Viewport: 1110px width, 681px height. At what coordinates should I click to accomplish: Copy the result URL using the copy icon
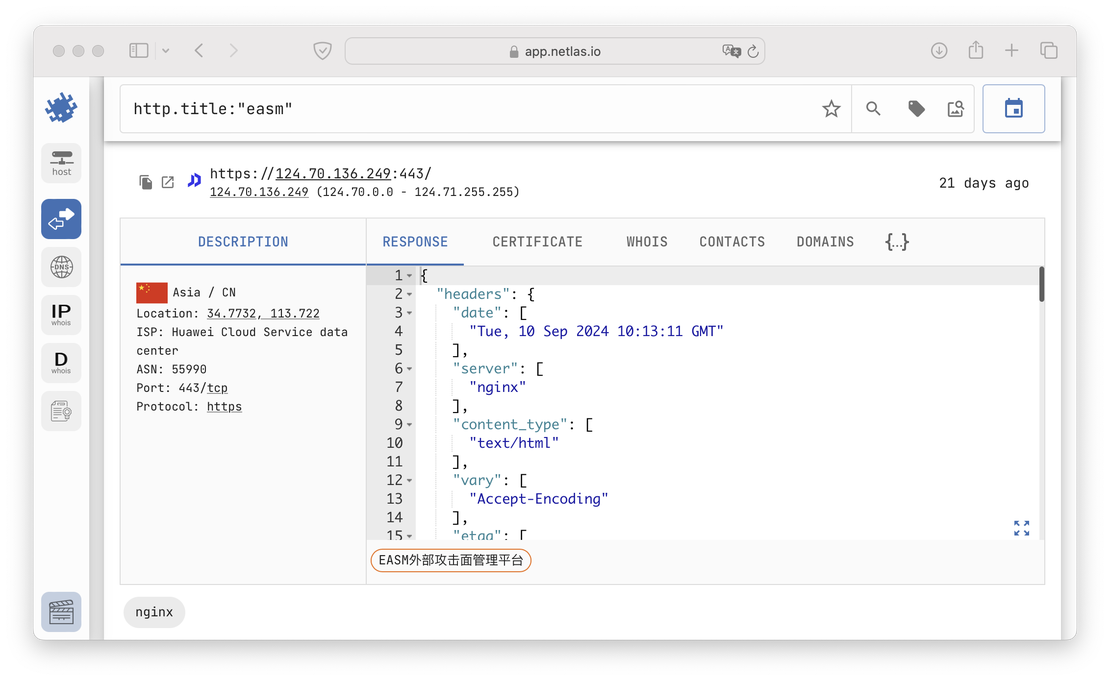[x=143, y=182]
